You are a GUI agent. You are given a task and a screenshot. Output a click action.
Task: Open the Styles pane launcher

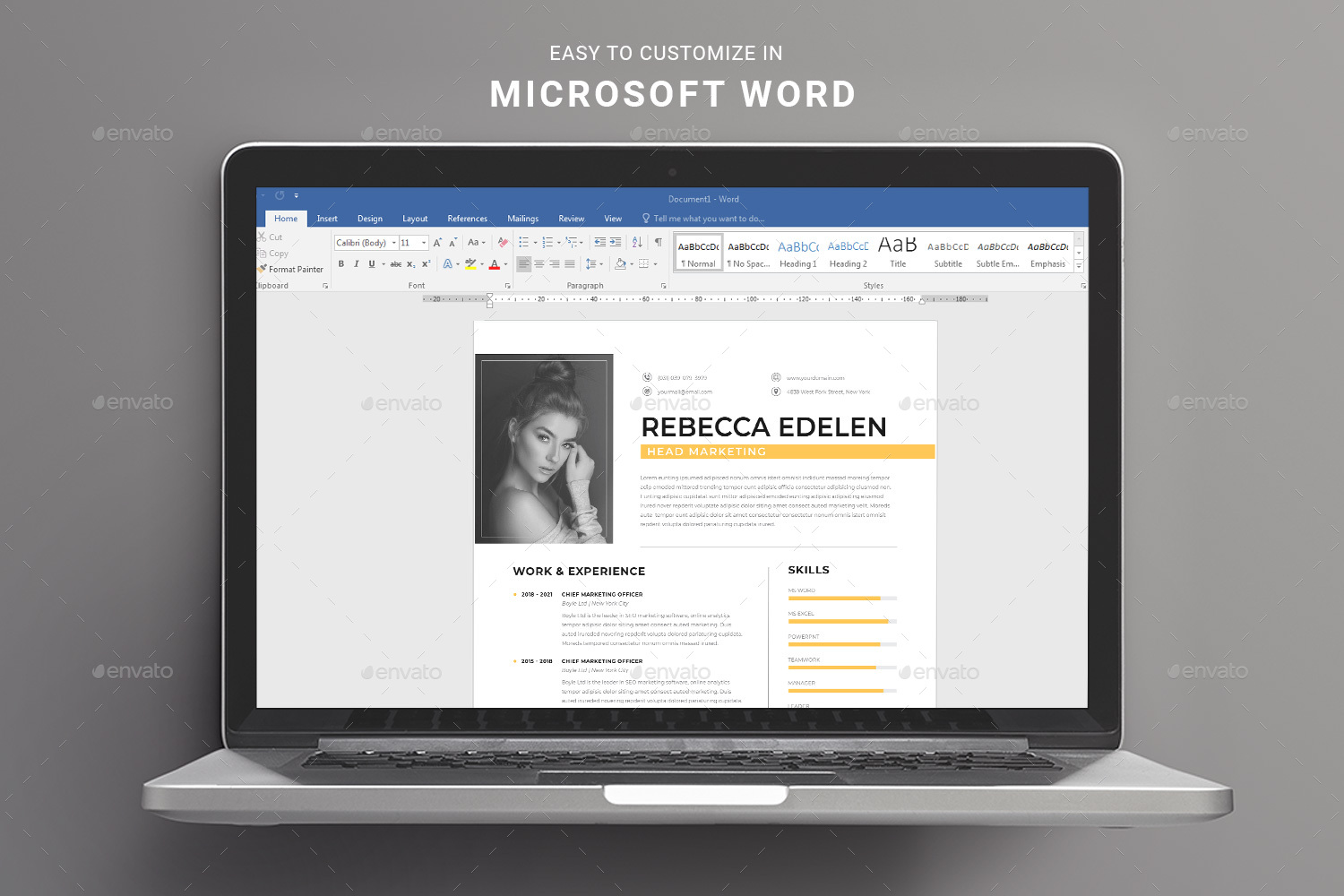(x=1083, y=286)
